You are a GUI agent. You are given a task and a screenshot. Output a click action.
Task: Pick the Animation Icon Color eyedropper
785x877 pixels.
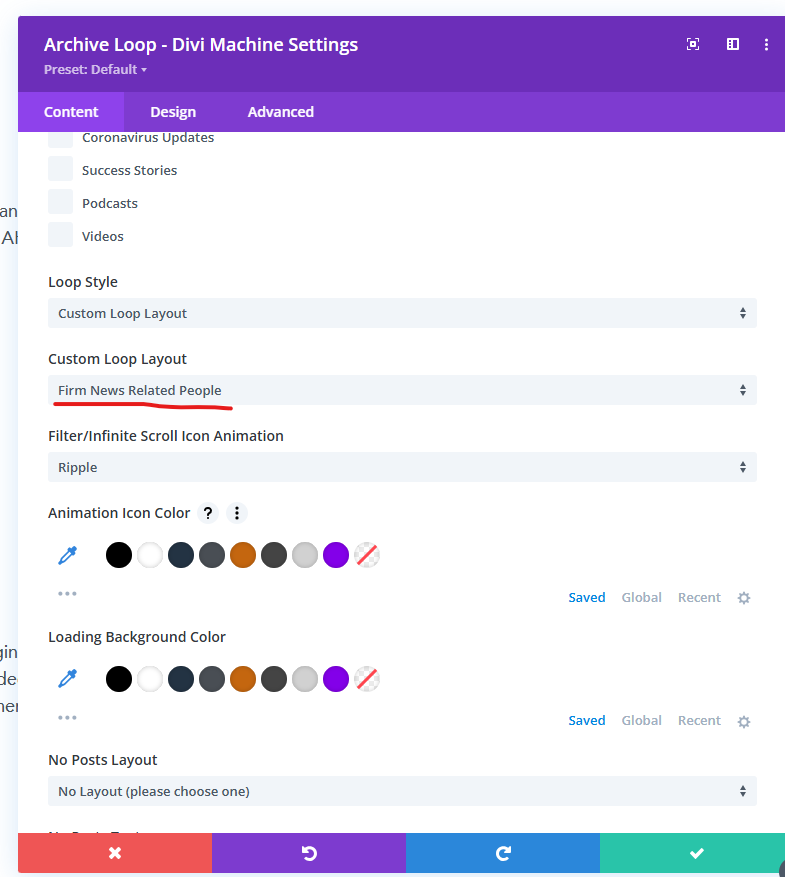pos(67,555)
